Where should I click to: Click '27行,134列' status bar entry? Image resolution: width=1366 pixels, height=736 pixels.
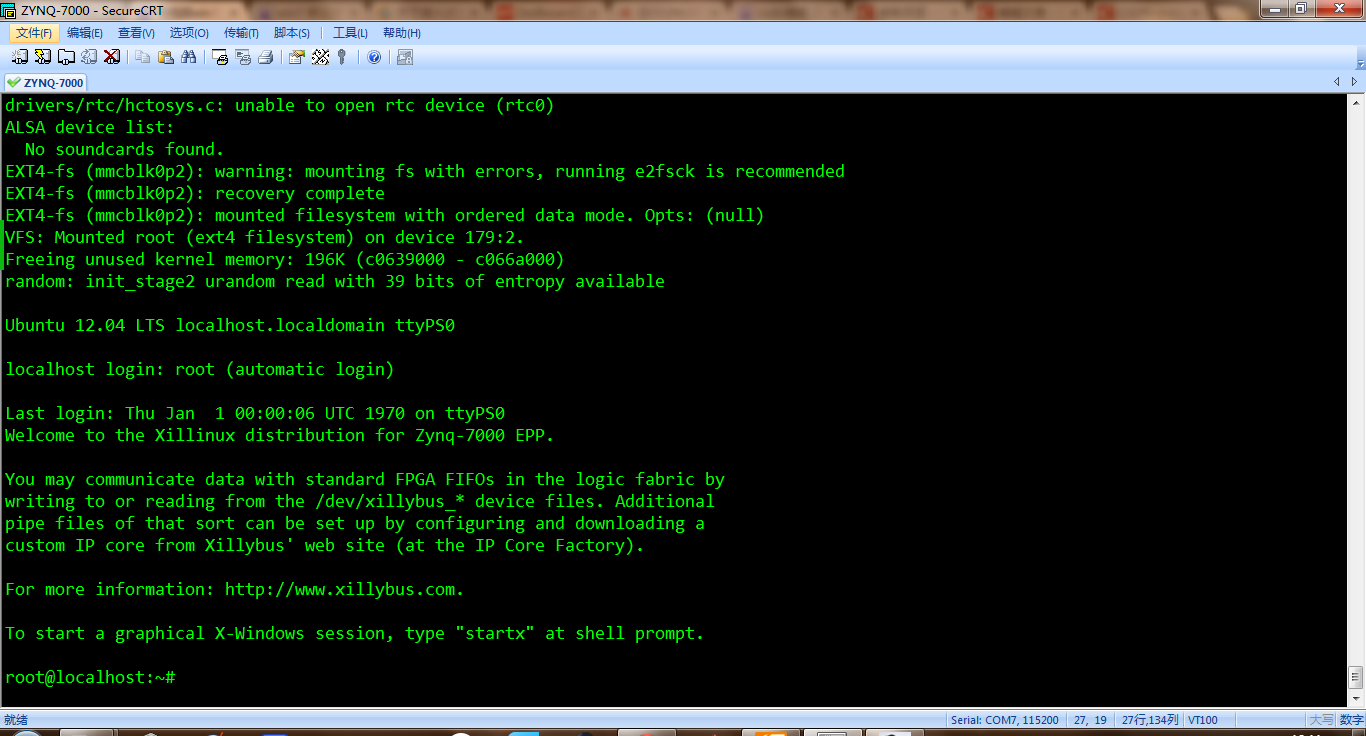point(1149,720)
